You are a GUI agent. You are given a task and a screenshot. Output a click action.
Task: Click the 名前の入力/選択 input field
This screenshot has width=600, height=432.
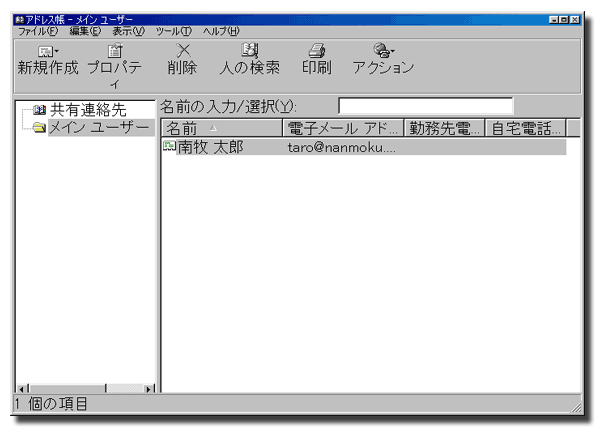pyautogui.click(x=426, y=106)
